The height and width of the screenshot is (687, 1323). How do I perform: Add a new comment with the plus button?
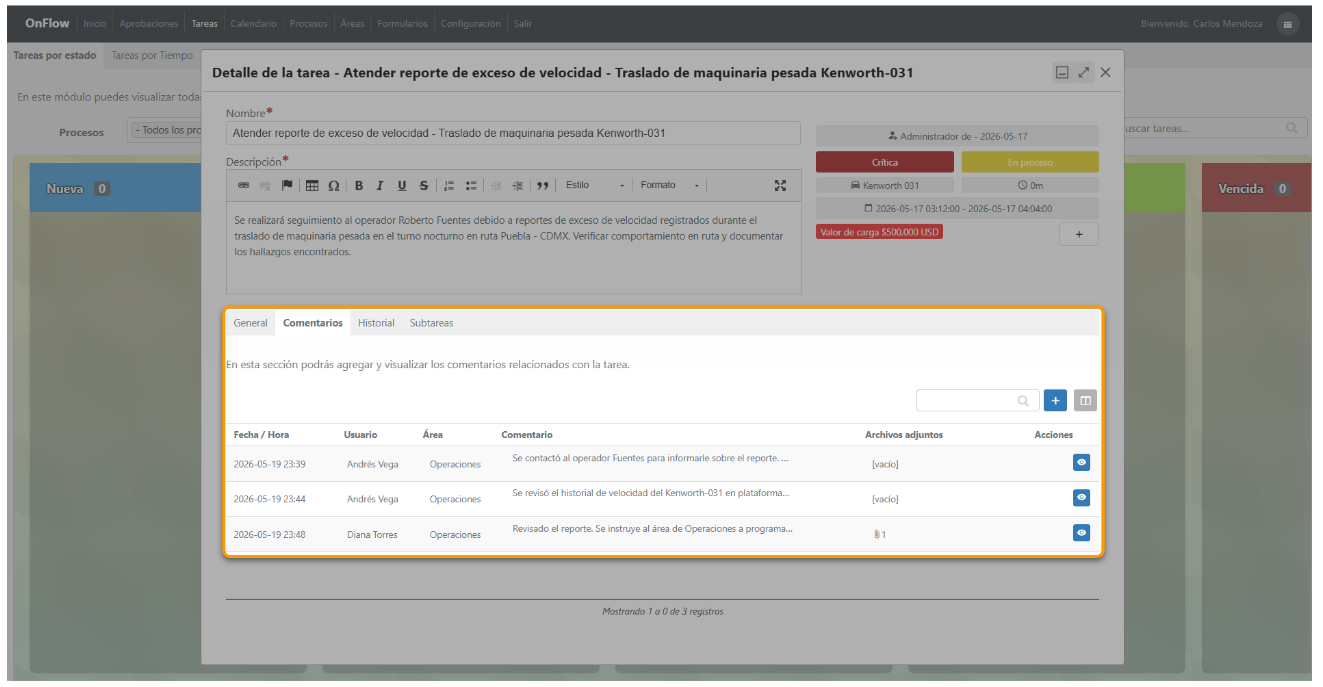(1055, 400)
